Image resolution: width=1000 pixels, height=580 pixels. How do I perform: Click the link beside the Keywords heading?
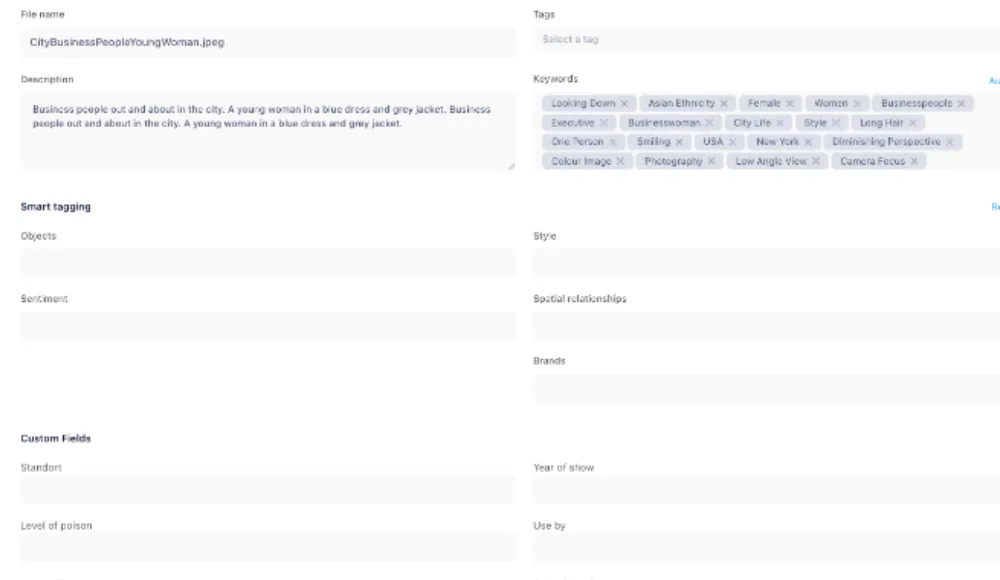click(x=994, y=80)
